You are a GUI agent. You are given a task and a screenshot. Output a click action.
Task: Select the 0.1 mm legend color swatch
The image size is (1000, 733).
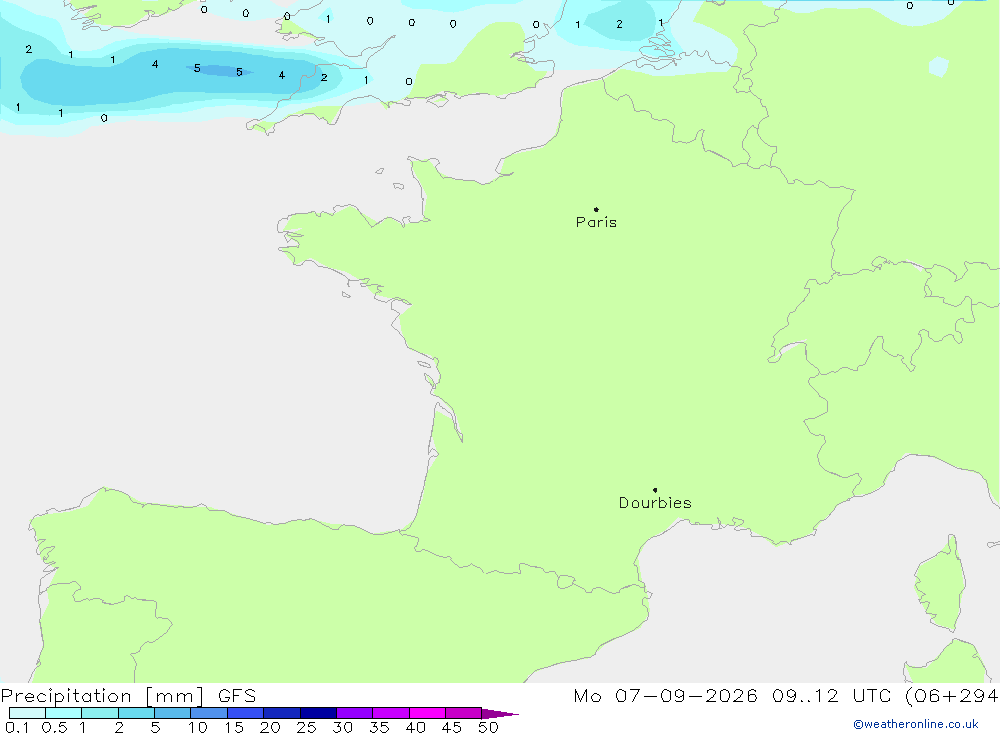[27, 713]
